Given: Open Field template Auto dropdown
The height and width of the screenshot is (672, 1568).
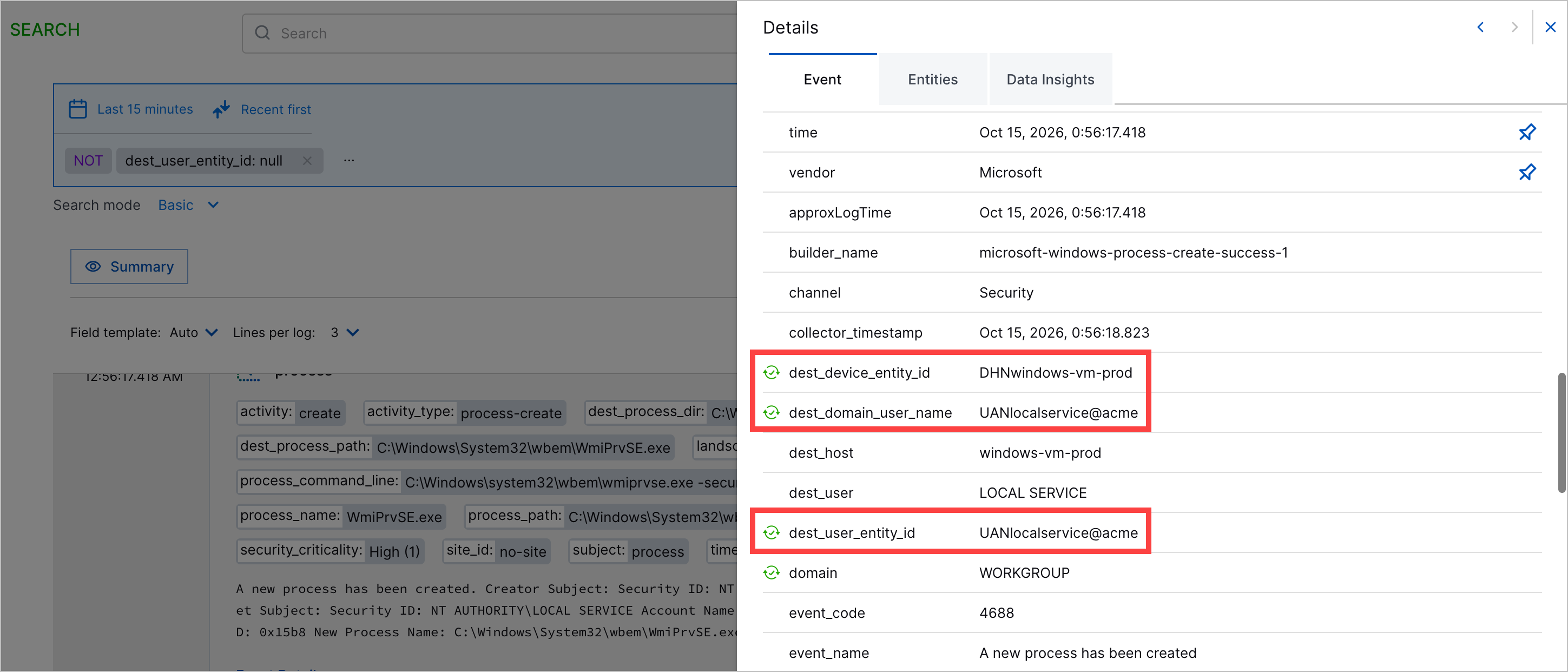Looking at the screenshot, I should click(x=194, y=332).
